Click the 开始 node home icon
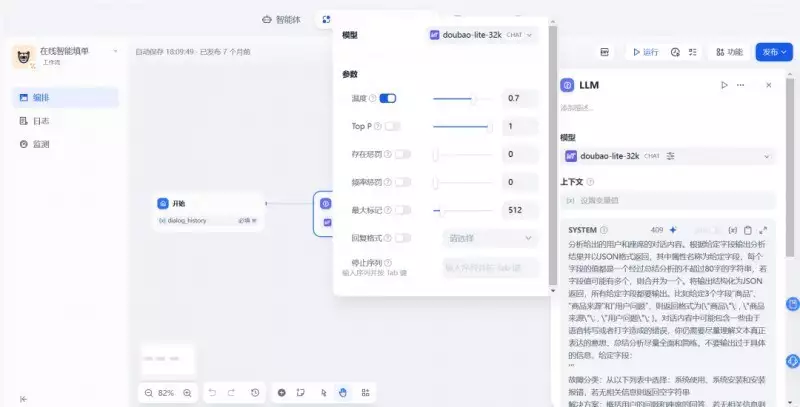 point(163,204)
